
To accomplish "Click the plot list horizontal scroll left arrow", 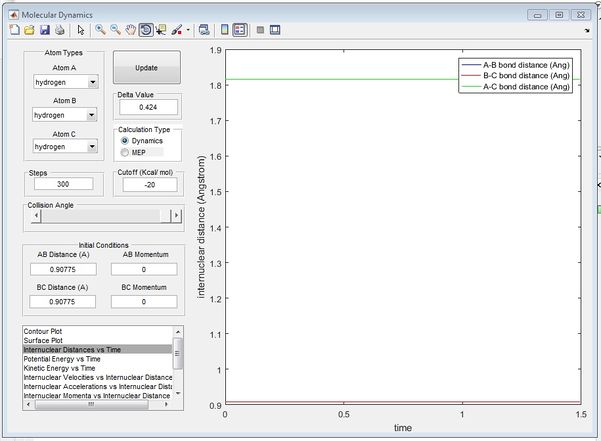I will tap(28, 405).
